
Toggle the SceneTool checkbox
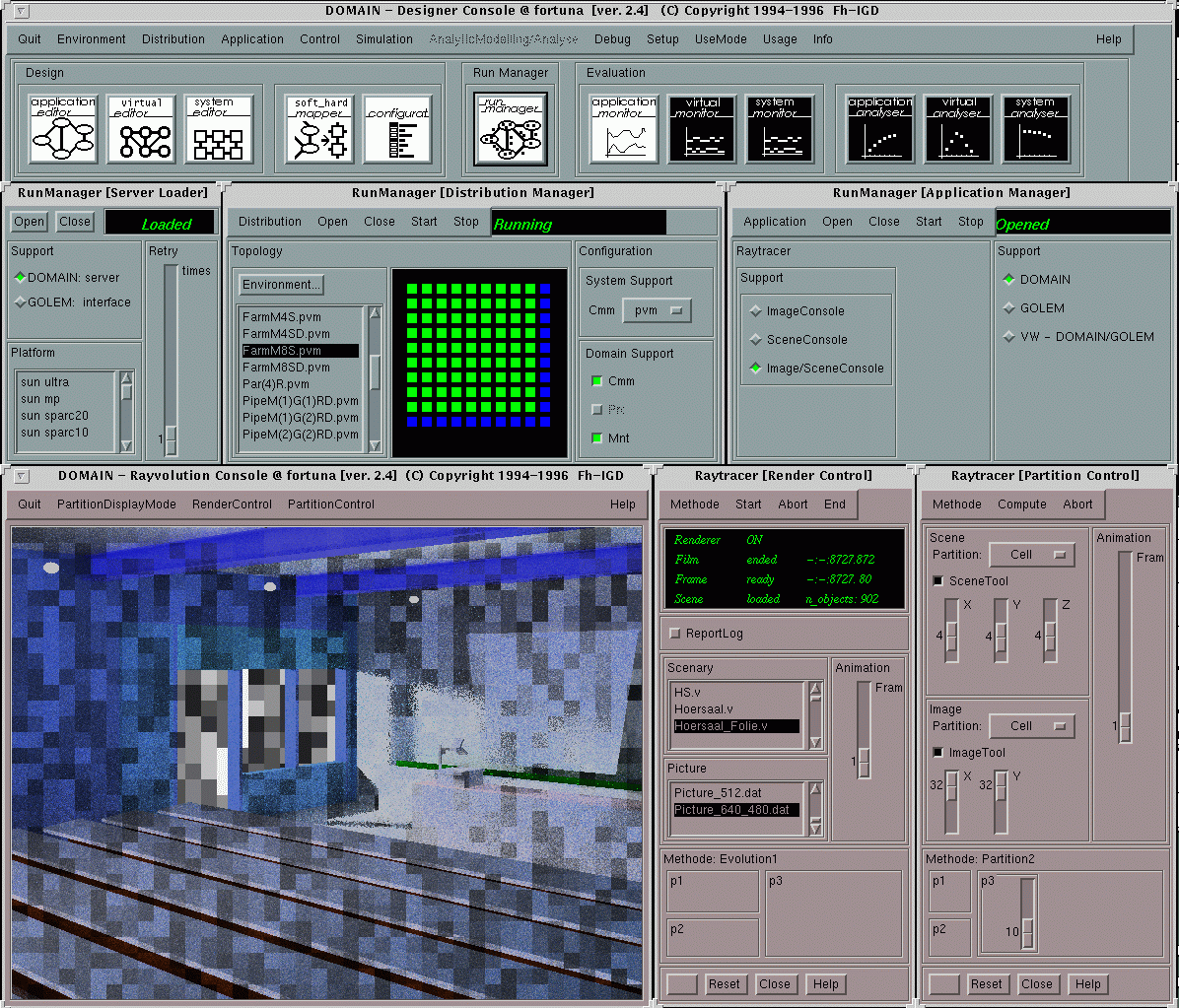click(938, 581)
